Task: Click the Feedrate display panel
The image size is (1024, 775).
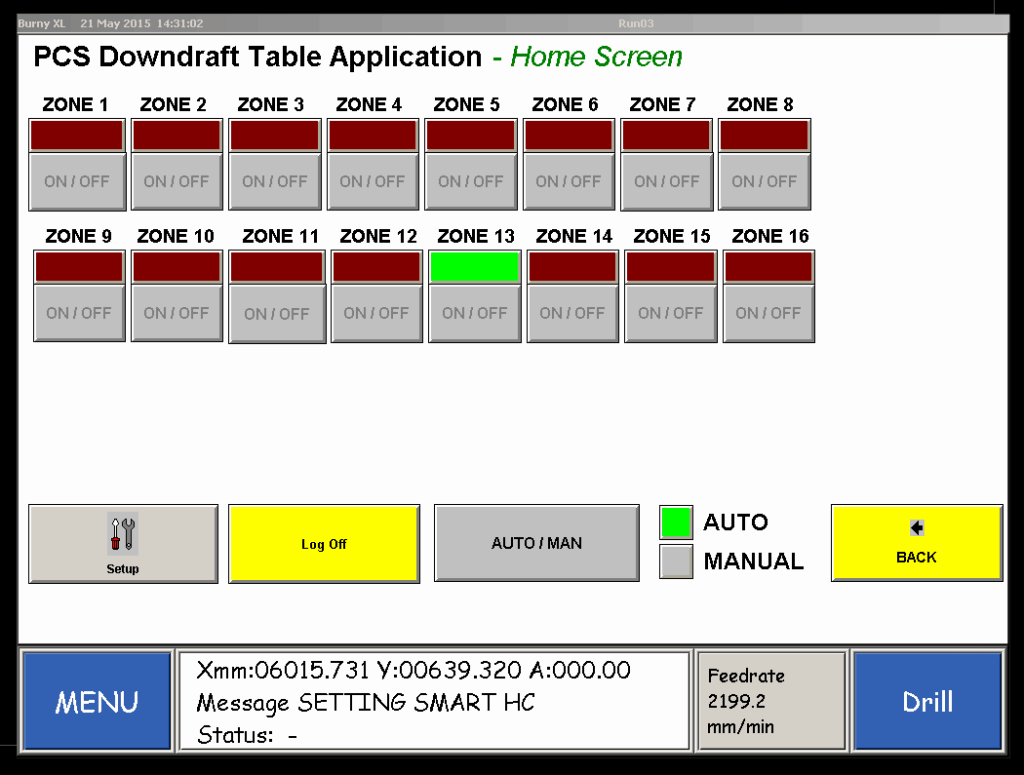Action: 771,701
